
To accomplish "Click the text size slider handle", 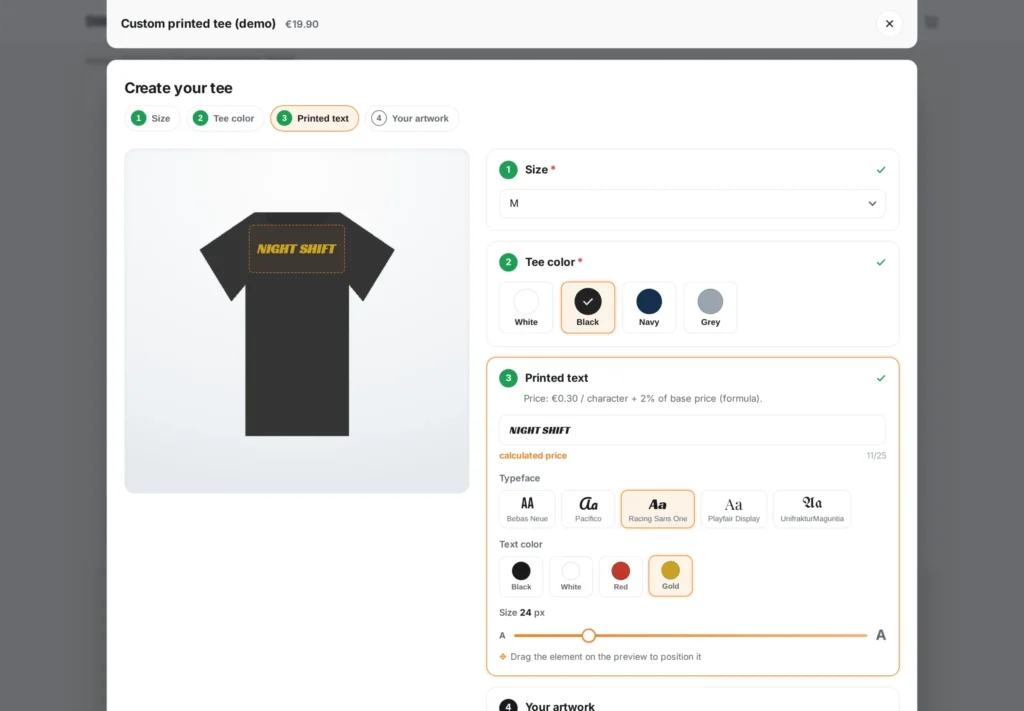I will click(x=588, y=635).
